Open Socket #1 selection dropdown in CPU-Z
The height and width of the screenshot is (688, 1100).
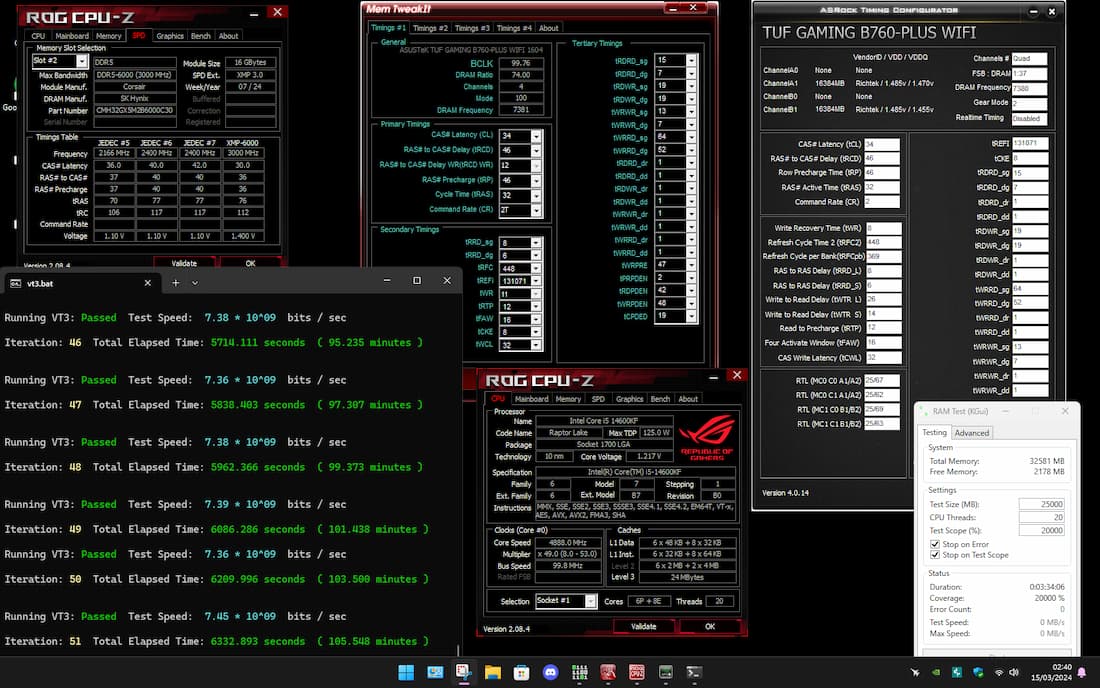tap(591, 601)
